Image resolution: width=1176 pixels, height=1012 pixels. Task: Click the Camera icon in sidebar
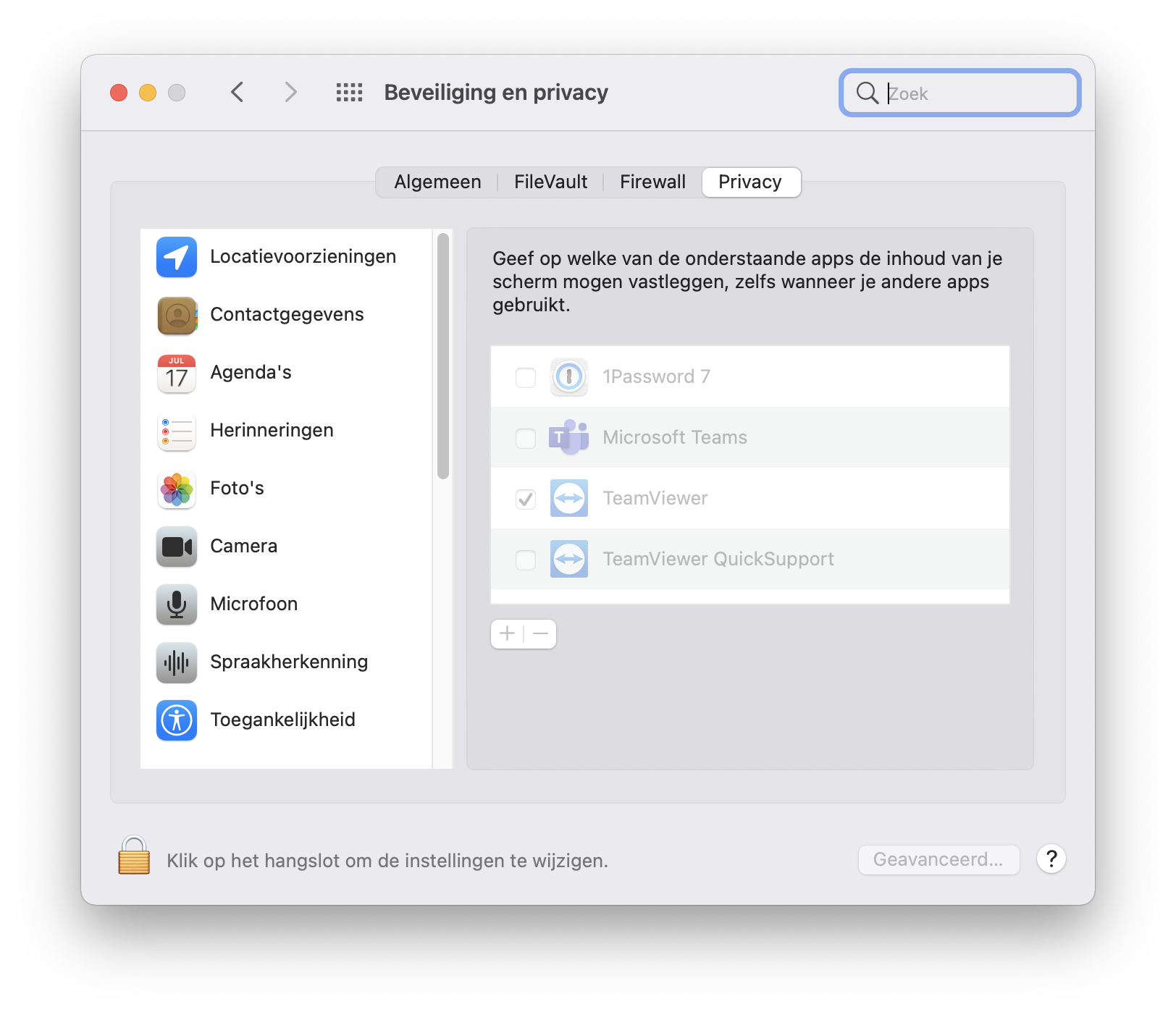click(x=176, y=547)
